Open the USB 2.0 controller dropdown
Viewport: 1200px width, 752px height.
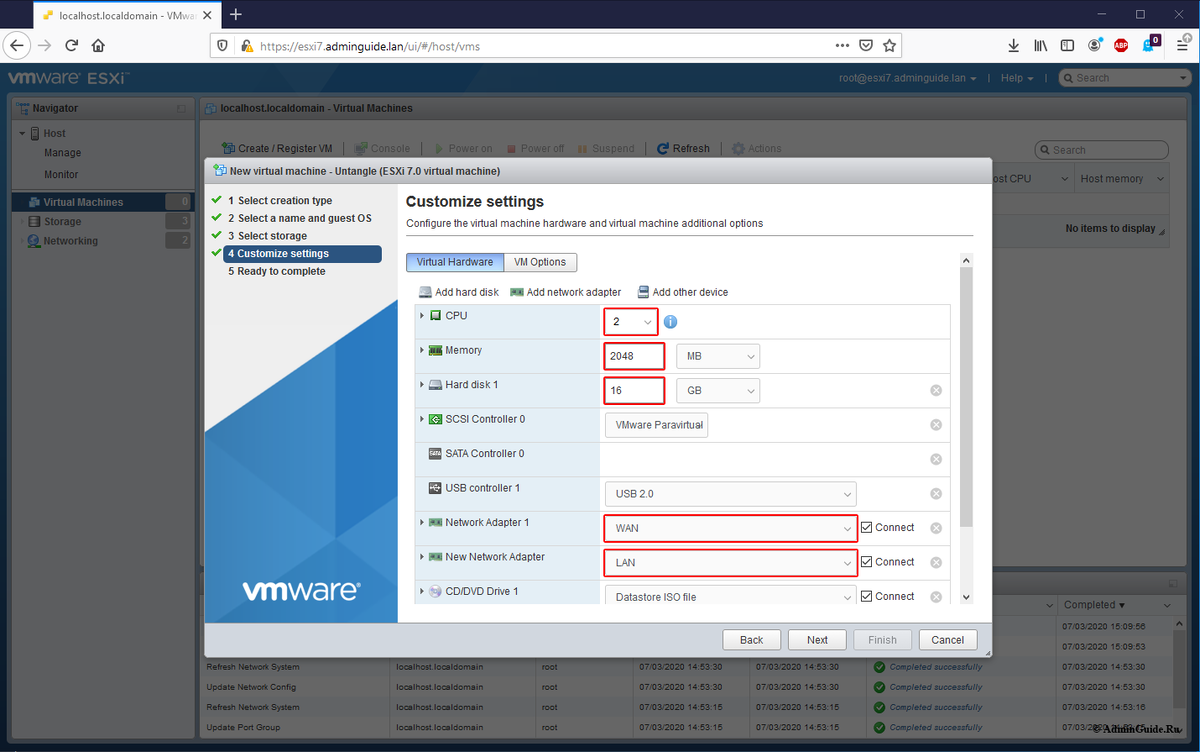(x=730, y=494)
